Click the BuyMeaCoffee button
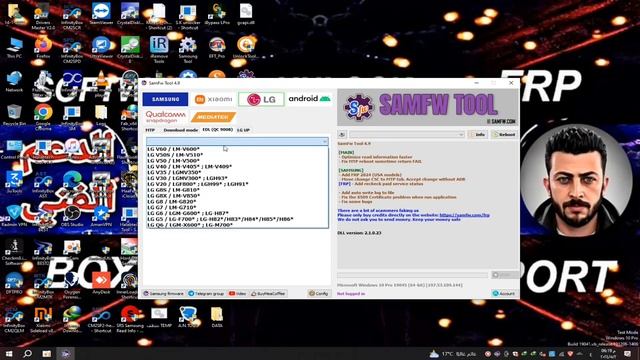The width and height of the screenshot is (640, 360). click(268, 293)
